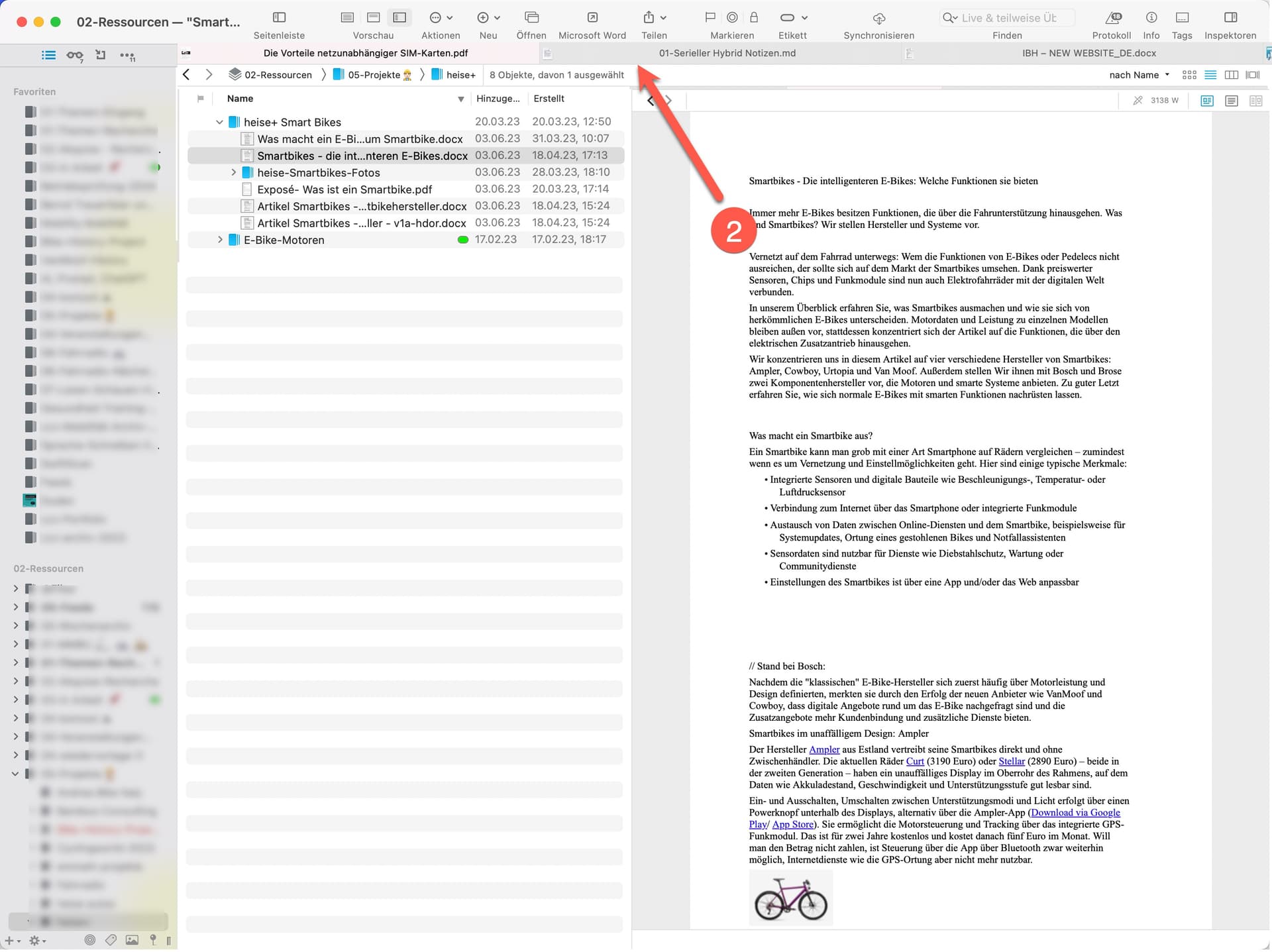1272x952 pixels.
Task: Open the sidebar plus add menu
Action: click(12, 941)
